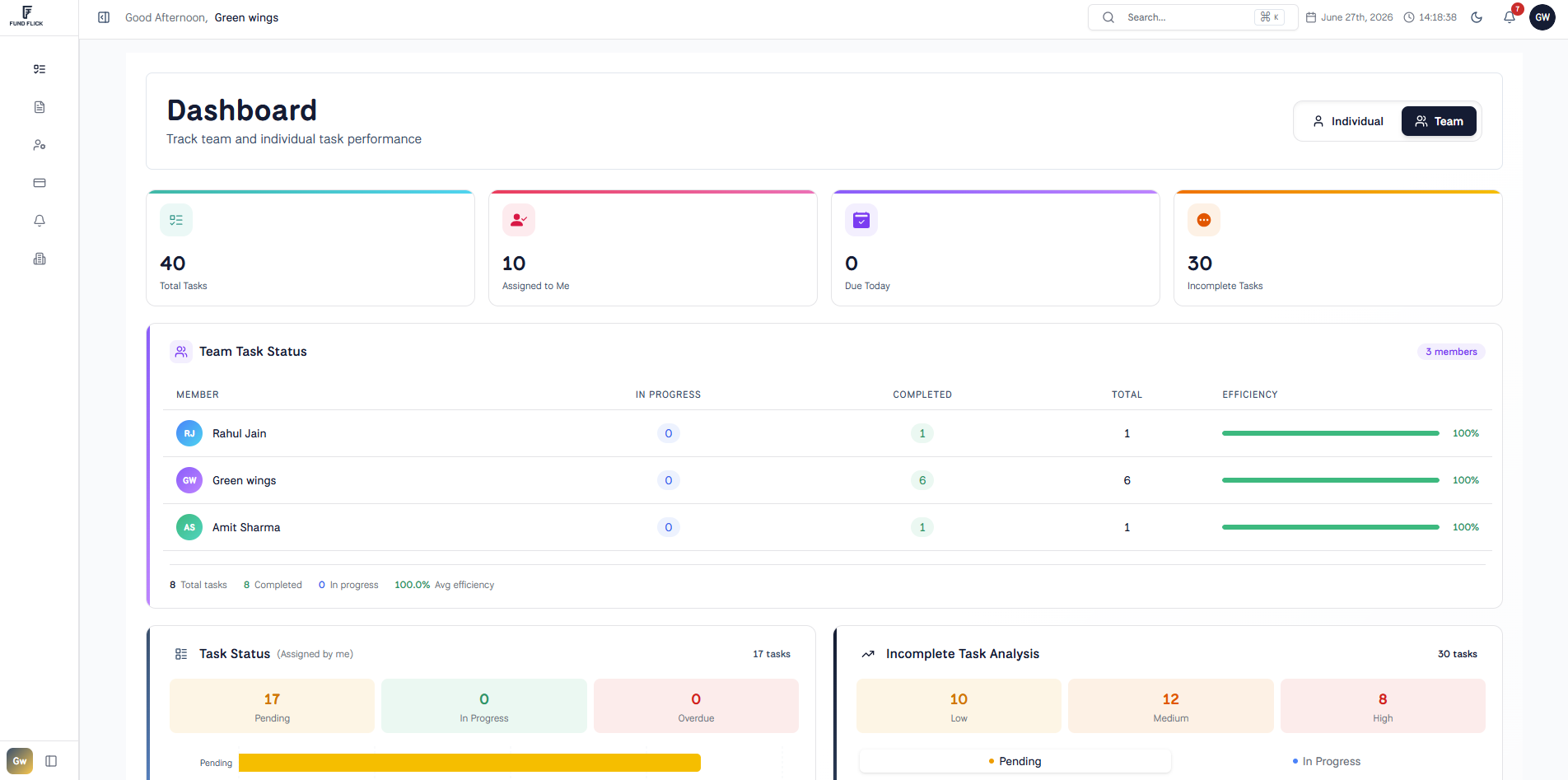
Task: Open the notifications bell in sidebar
Action: (x=40, y=221)
